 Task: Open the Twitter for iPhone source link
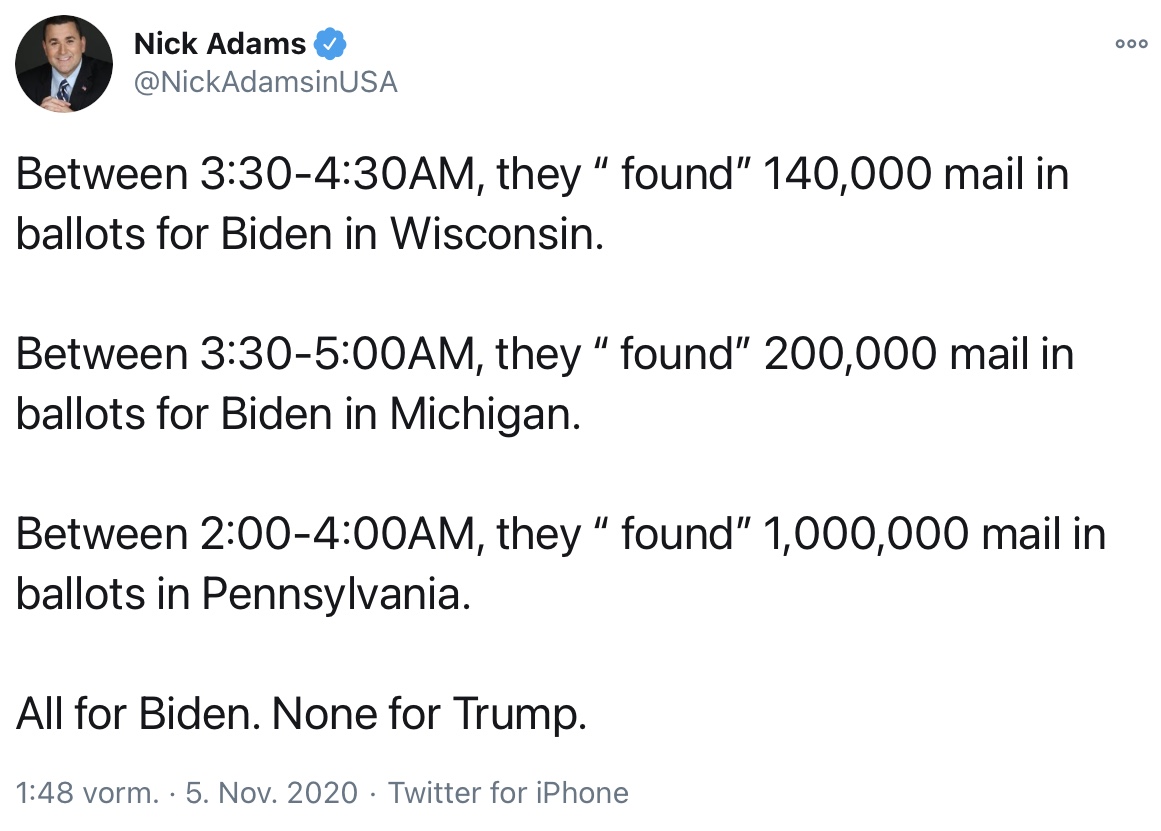coord(508,793)
